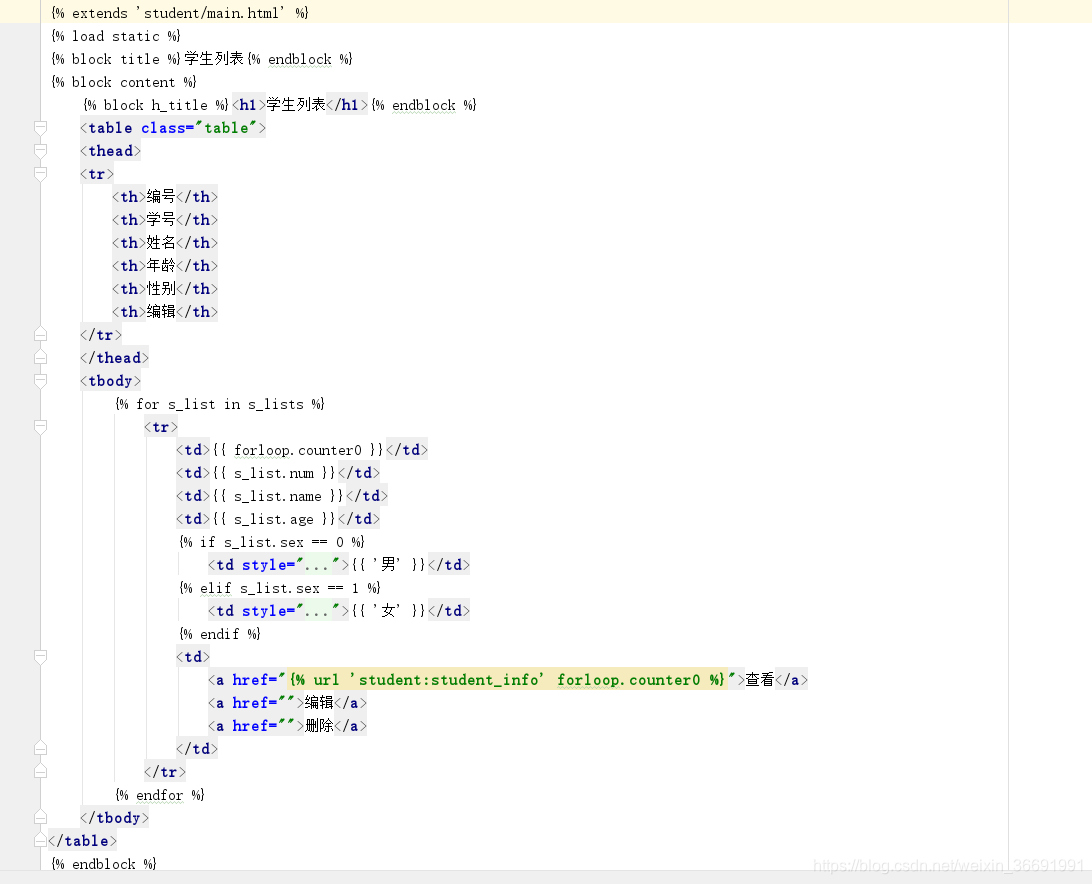Collapse the opening tbody fold marker
Screen dimensions: 1092x884
[40, 380]
